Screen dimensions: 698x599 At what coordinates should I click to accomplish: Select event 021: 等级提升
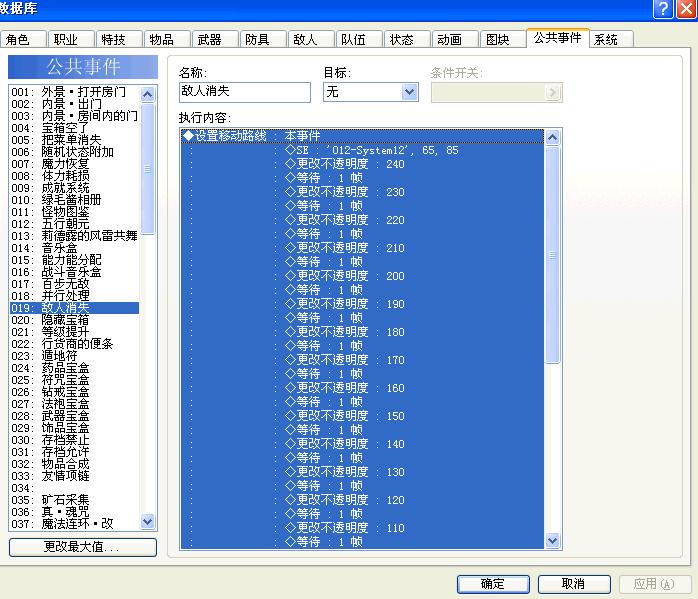pyautogui.click(x=74, y=332)
